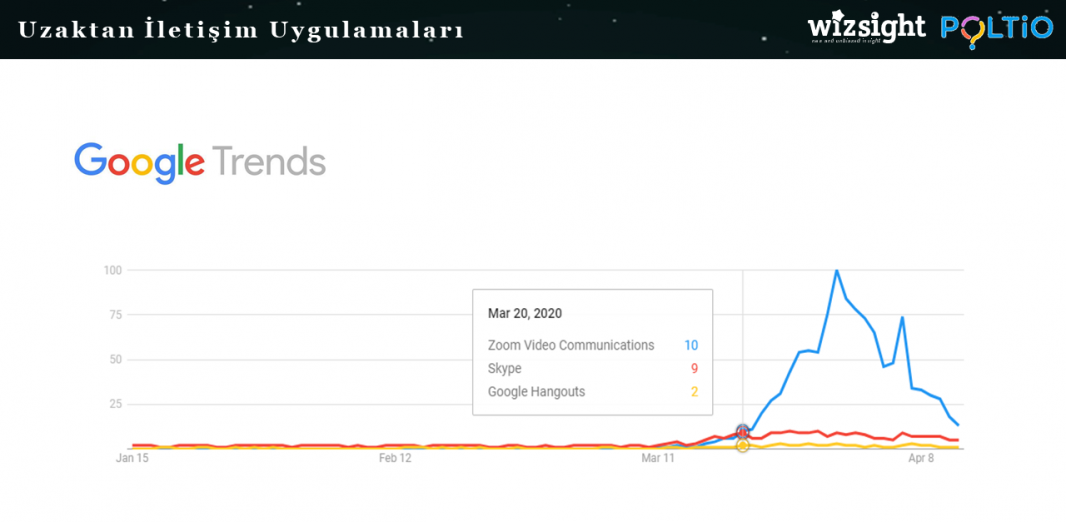The width and height of the screenshot is (1066, 522).
Task: Click the Feb 12 axis label
Action: pyautogui.click(x=395, y=459)
